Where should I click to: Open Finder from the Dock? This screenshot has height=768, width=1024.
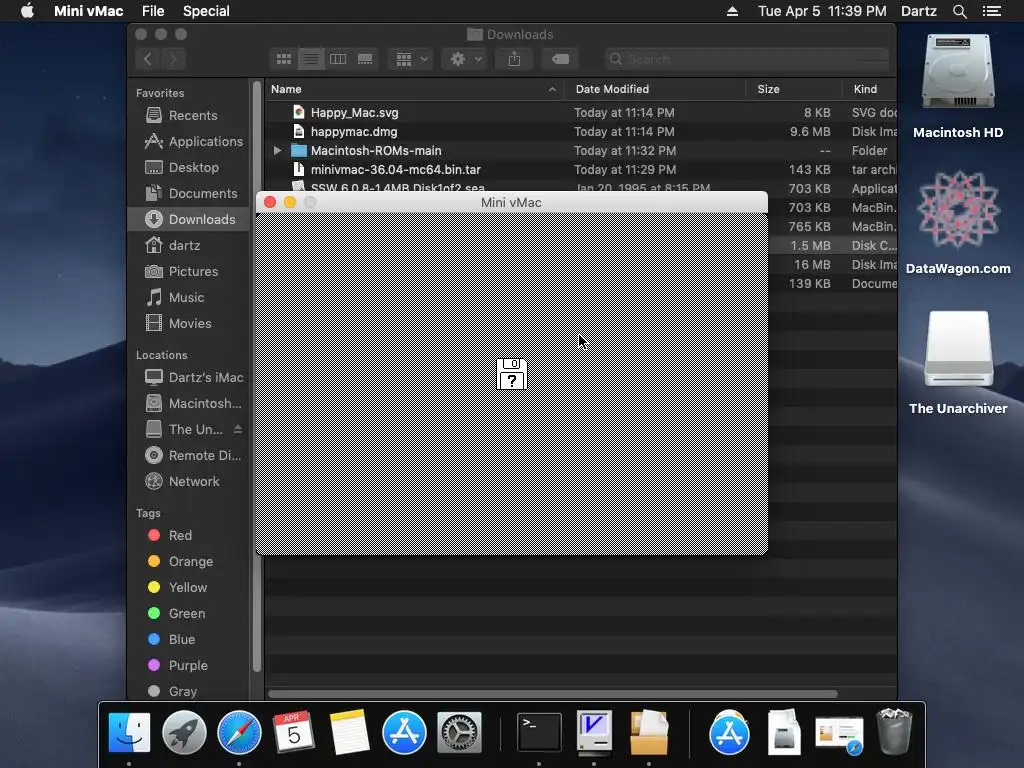129,732
